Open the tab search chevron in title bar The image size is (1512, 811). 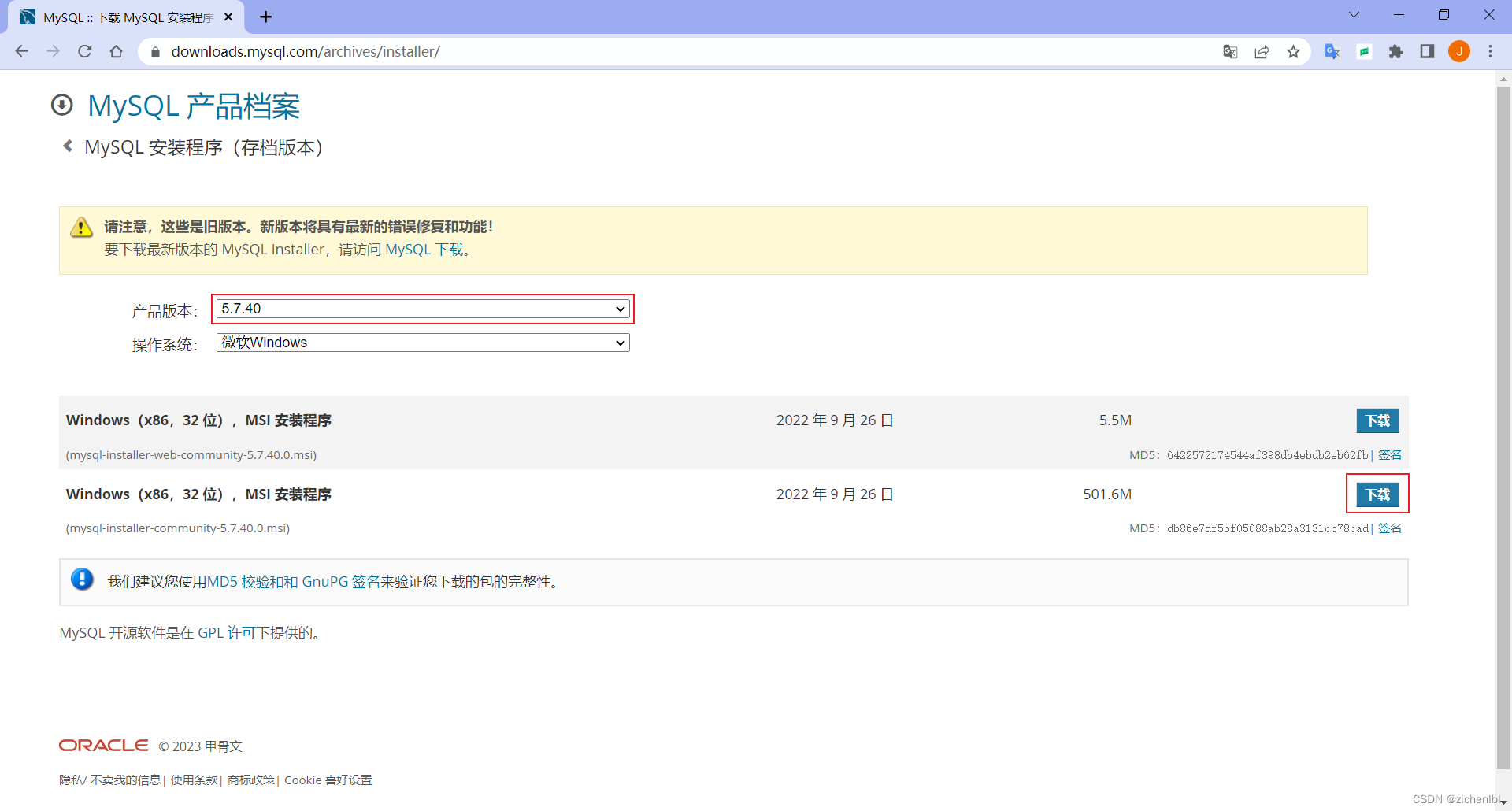(x=1354, y=15)
